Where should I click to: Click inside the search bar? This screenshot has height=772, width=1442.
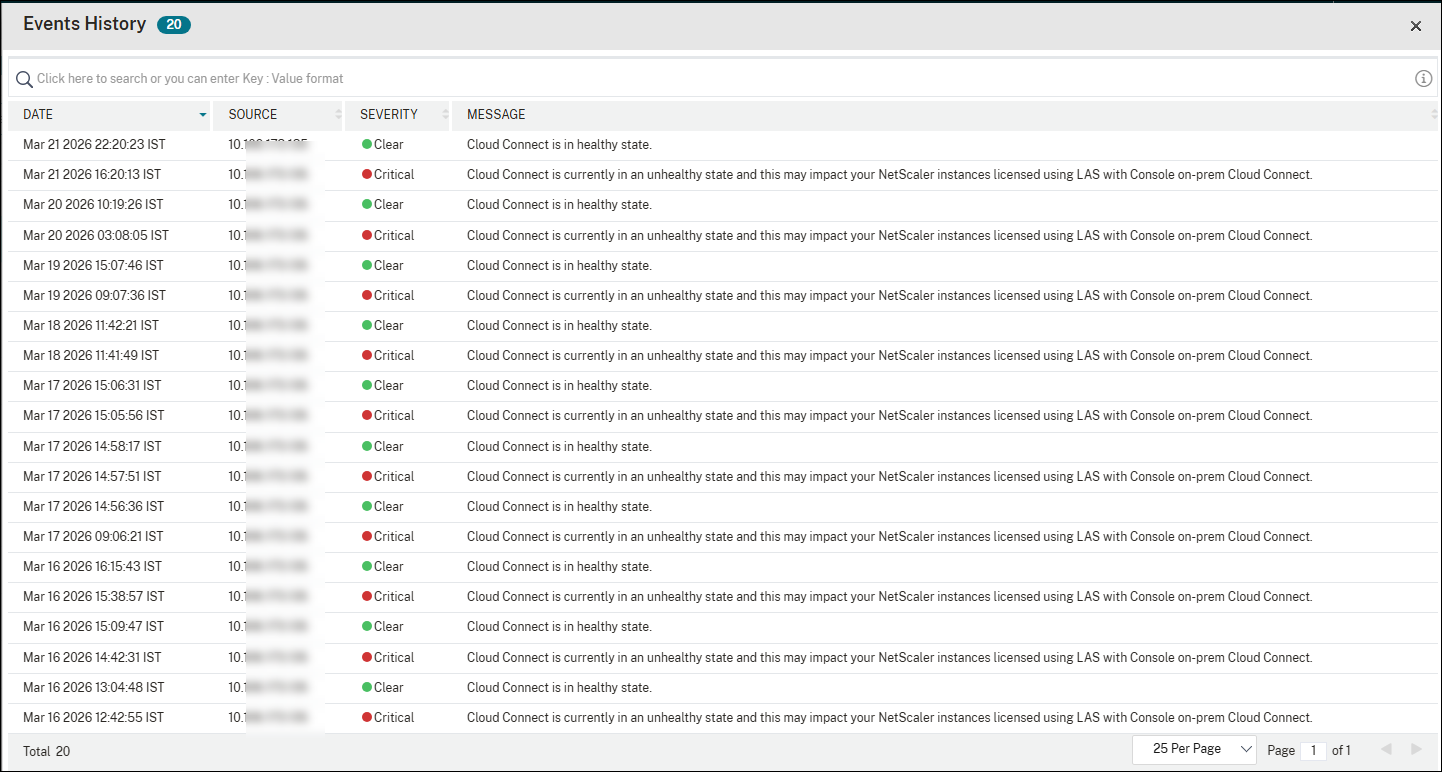(x=400, y=78)
